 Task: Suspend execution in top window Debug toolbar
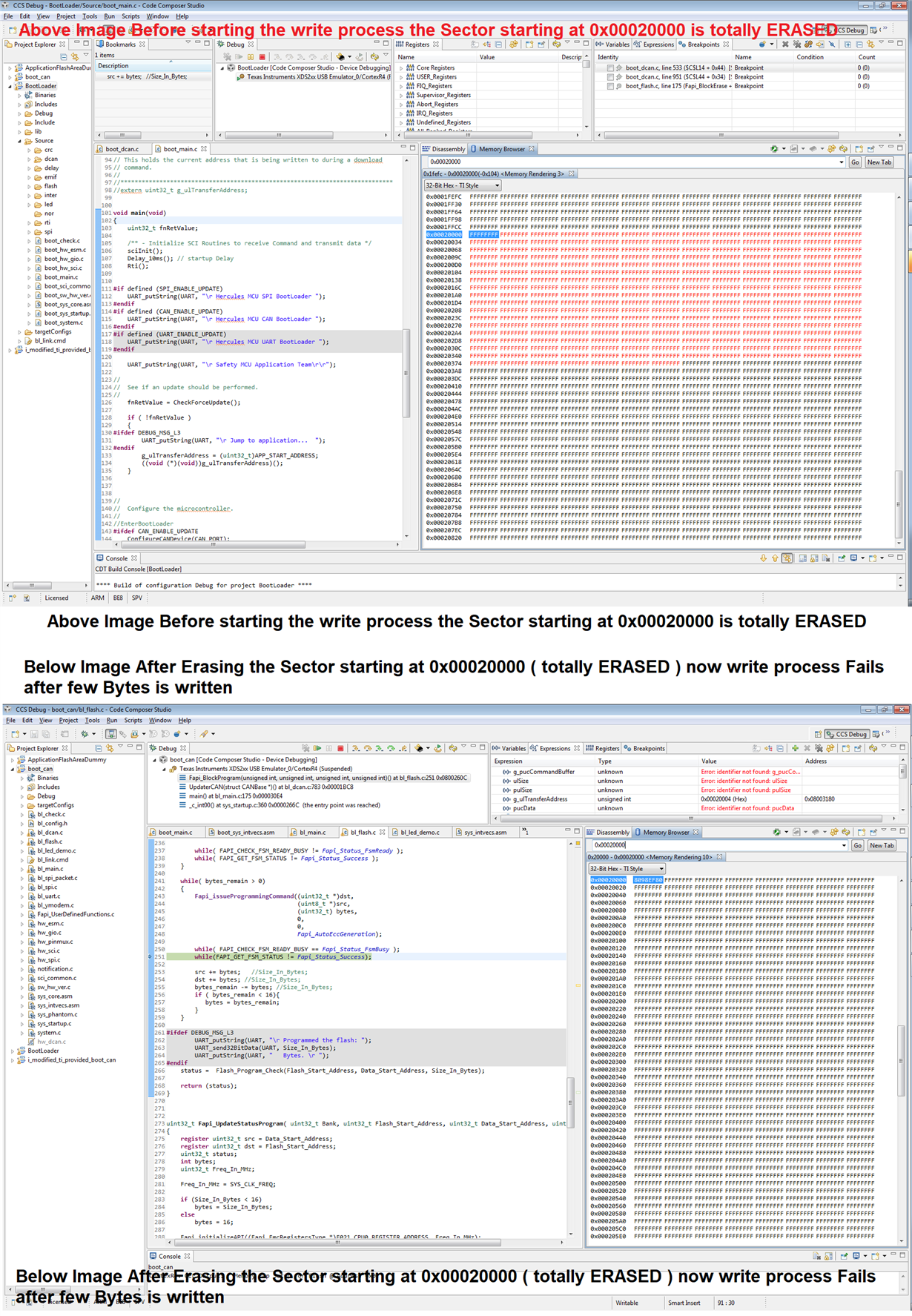[x=251, y=56]
